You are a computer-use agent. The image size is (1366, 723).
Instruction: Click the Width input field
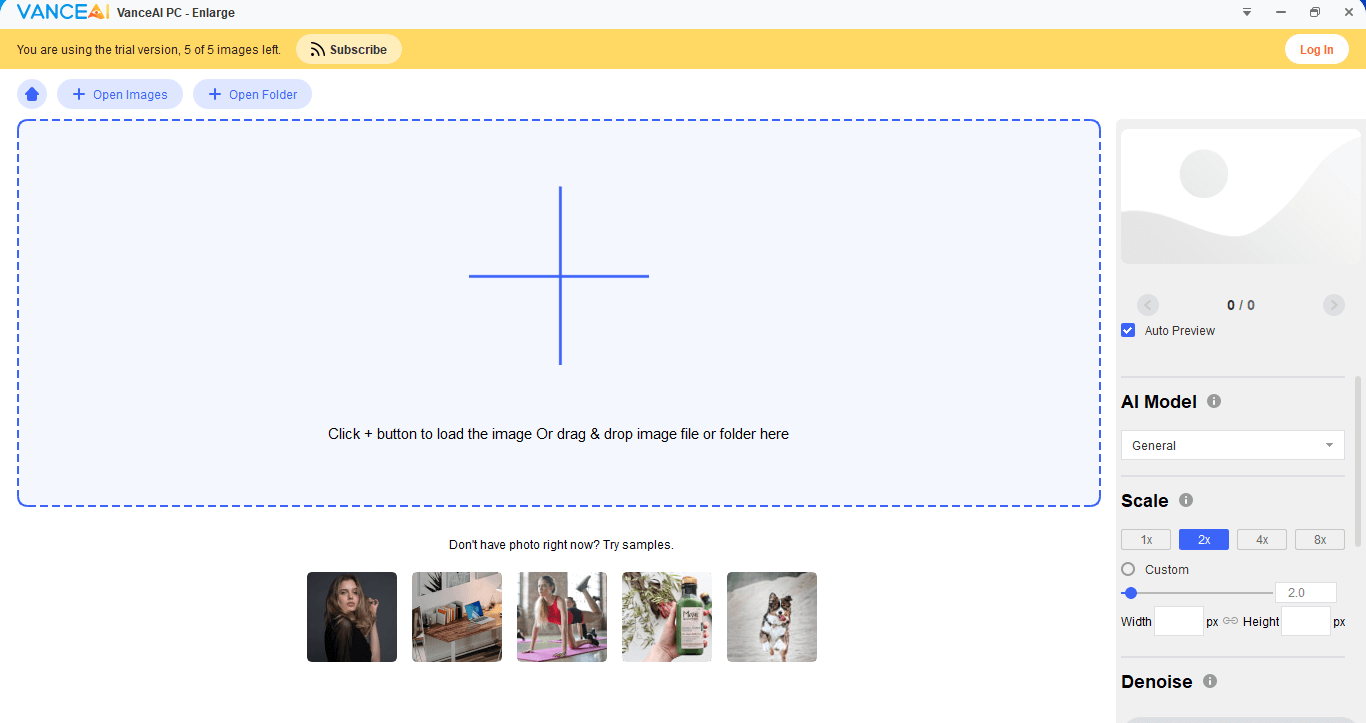pos(1178,621)
